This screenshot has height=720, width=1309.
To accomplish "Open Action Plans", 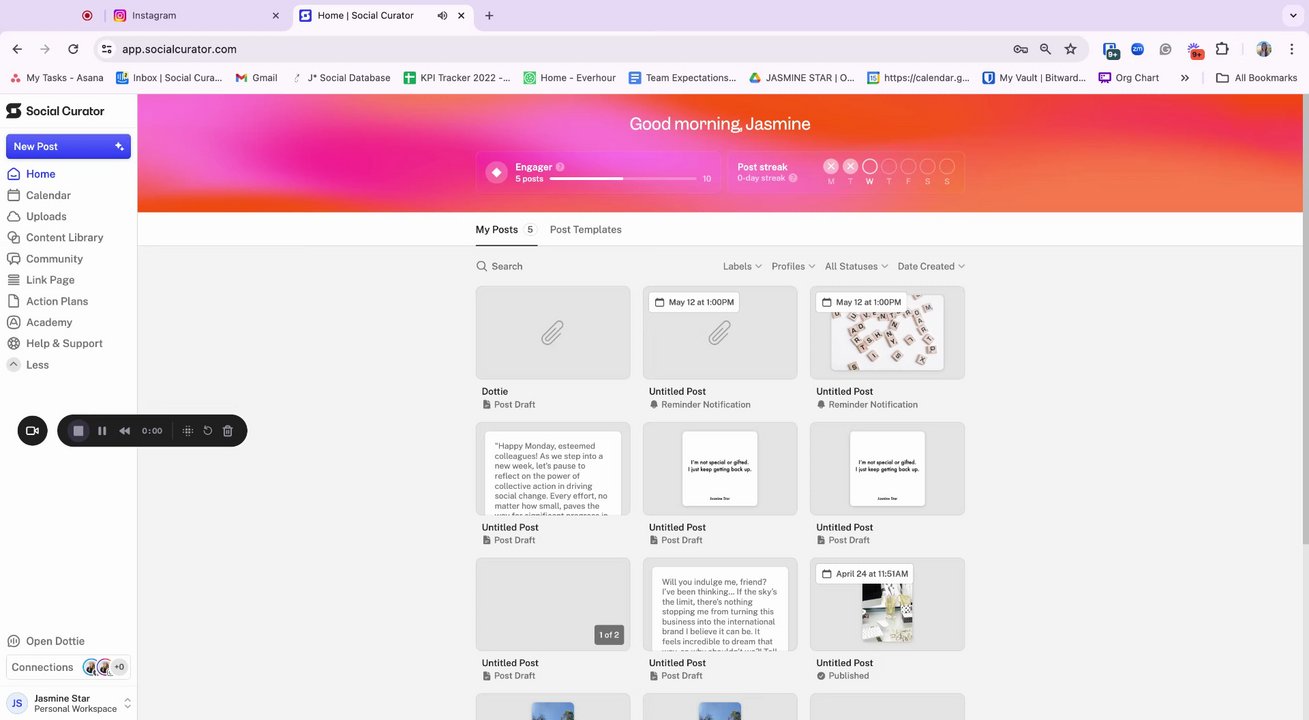I will click(x=57, y=301).
